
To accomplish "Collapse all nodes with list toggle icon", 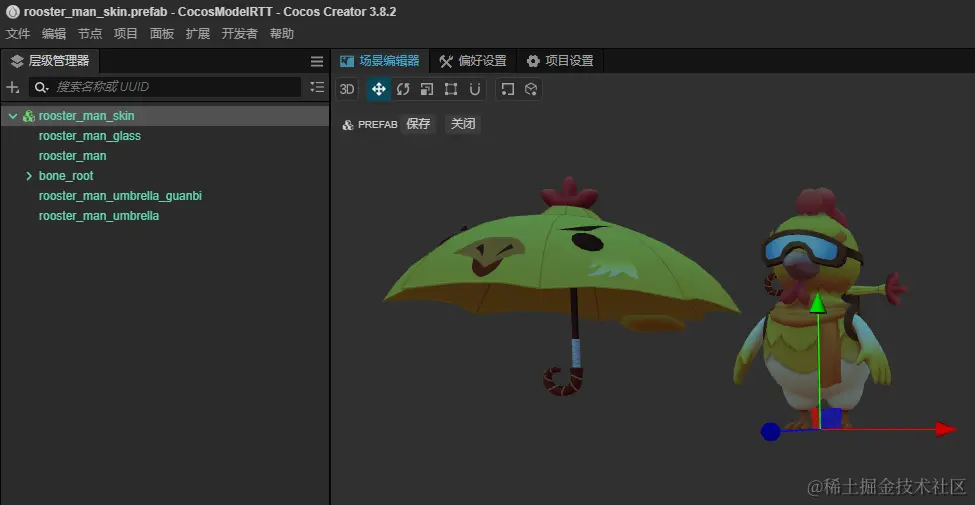I will coord(317,87).
